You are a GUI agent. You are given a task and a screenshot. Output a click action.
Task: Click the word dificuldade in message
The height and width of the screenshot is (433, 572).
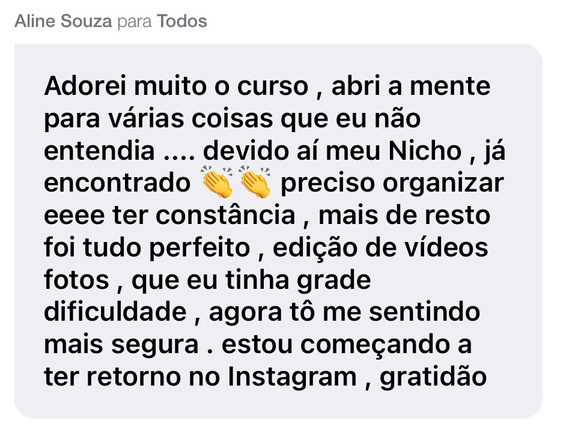pos(115,312)
